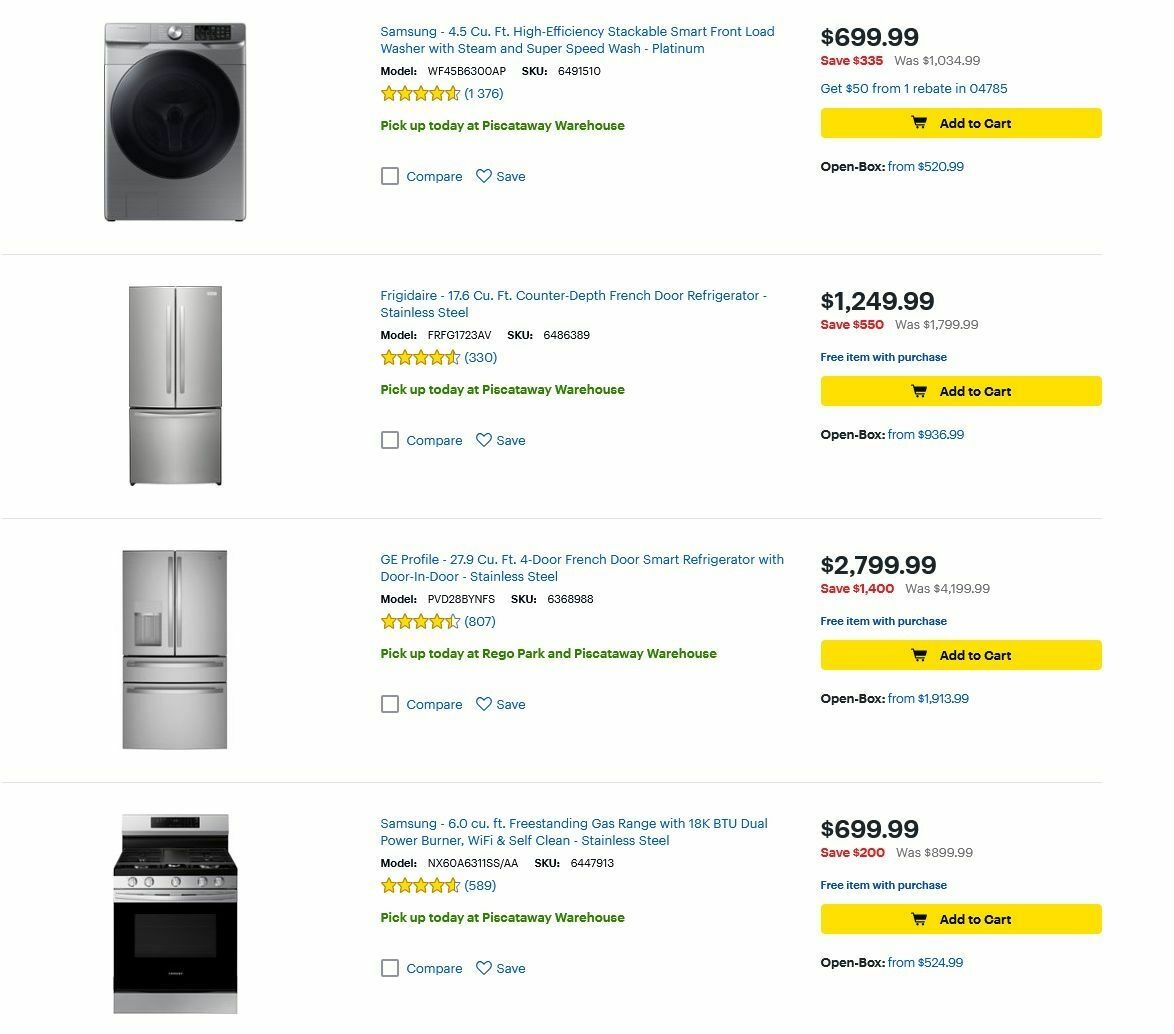
Task: Click the GE Profile refrigerator product image
Action: [175, 649]
